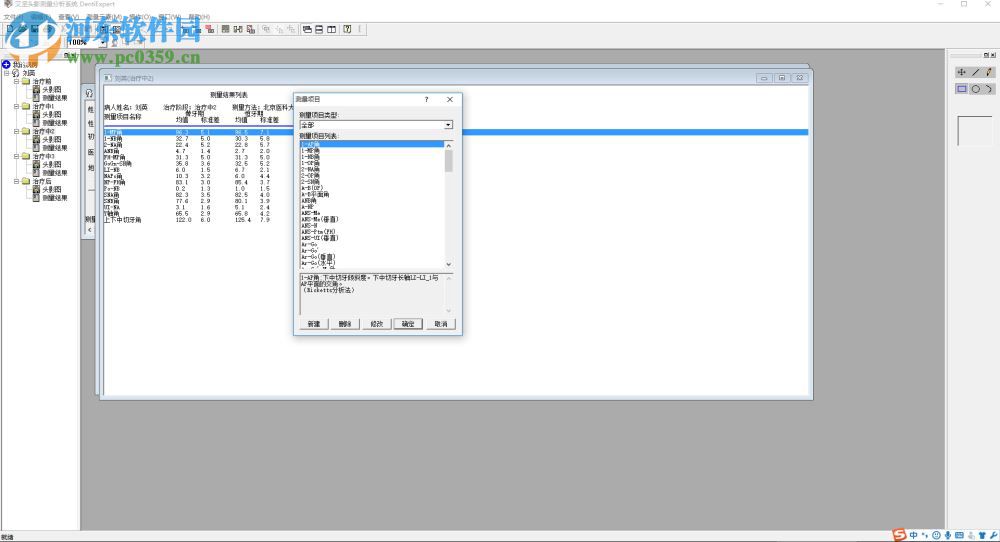
Task: Click the cascade windows toolbar icon
Action: coord(307,29)
